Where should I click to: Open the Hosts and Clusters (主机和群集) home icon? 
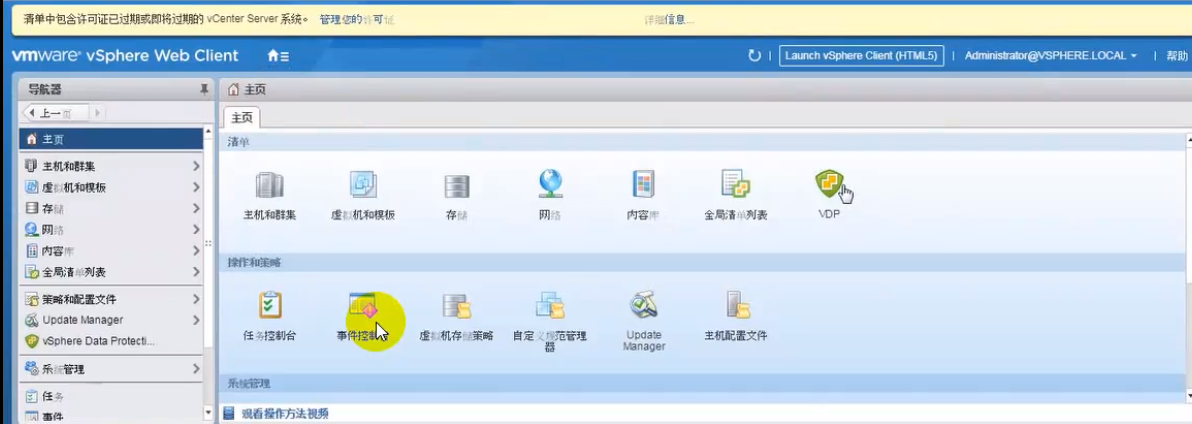pos(269,185)
